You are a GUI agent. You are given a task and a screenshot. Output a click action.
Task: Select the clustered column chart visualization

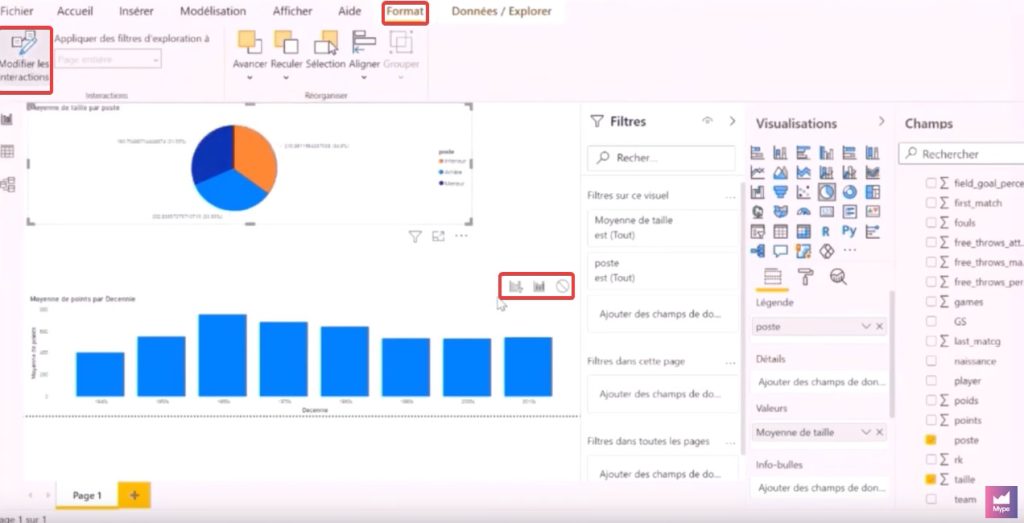point(826,153)
